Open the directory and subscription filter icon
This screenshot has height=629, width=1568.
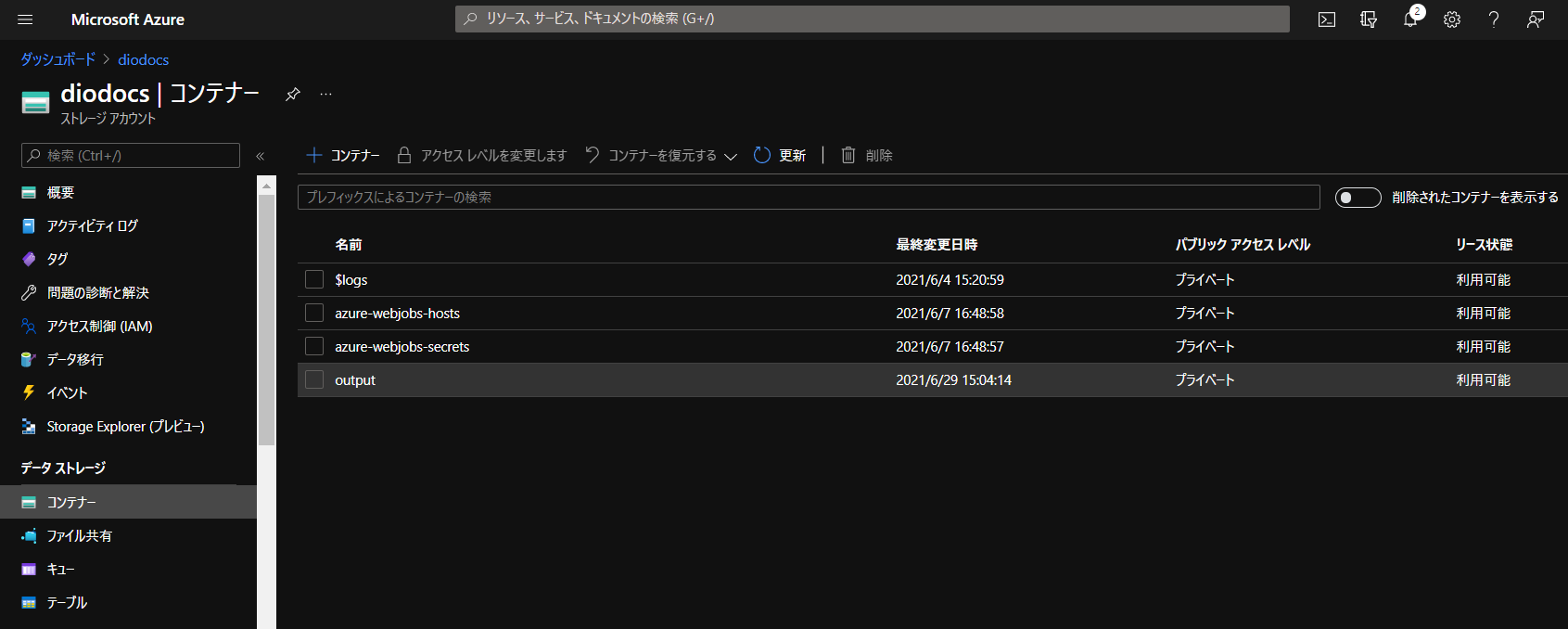1369,19
